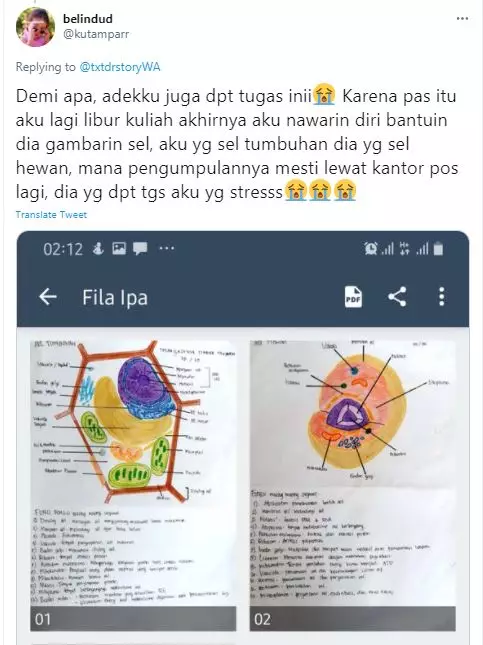
Task: Tap the battery indicator in status bar
Action: [439, 249]
